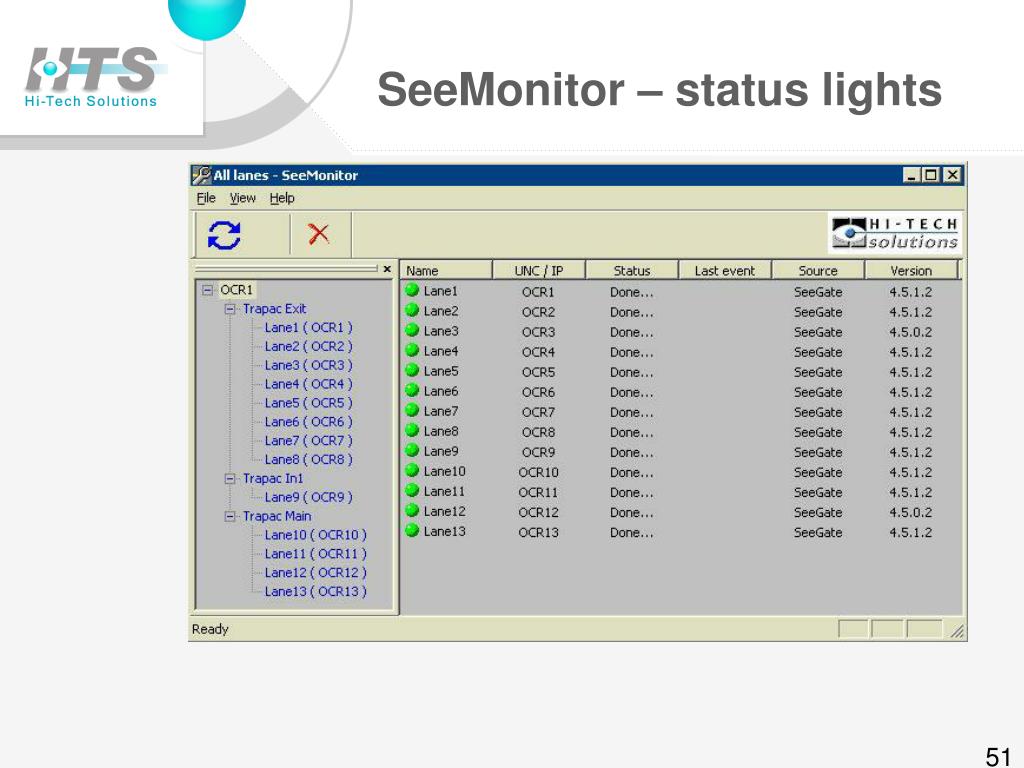Click the OCR7 cell in UNC / IP column

[538, 413]
